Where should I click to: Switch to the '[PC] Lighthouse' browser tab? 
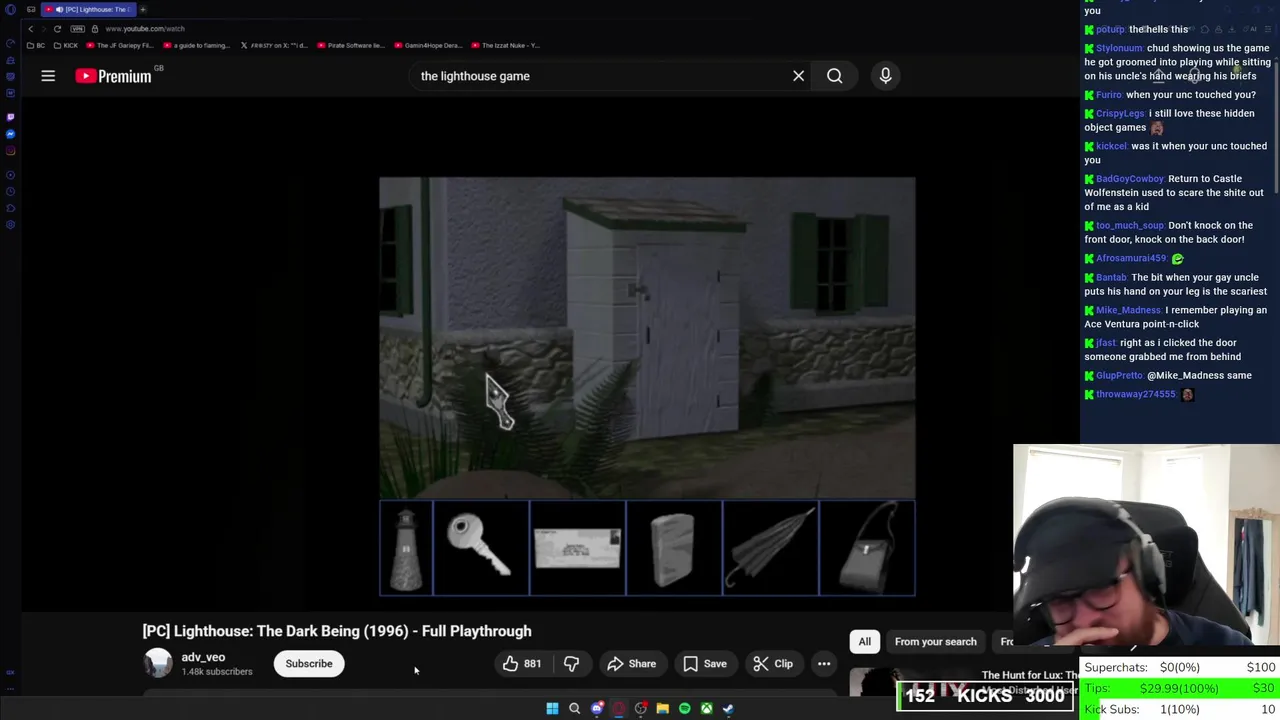pyautogui.click(x=88, y=9)
